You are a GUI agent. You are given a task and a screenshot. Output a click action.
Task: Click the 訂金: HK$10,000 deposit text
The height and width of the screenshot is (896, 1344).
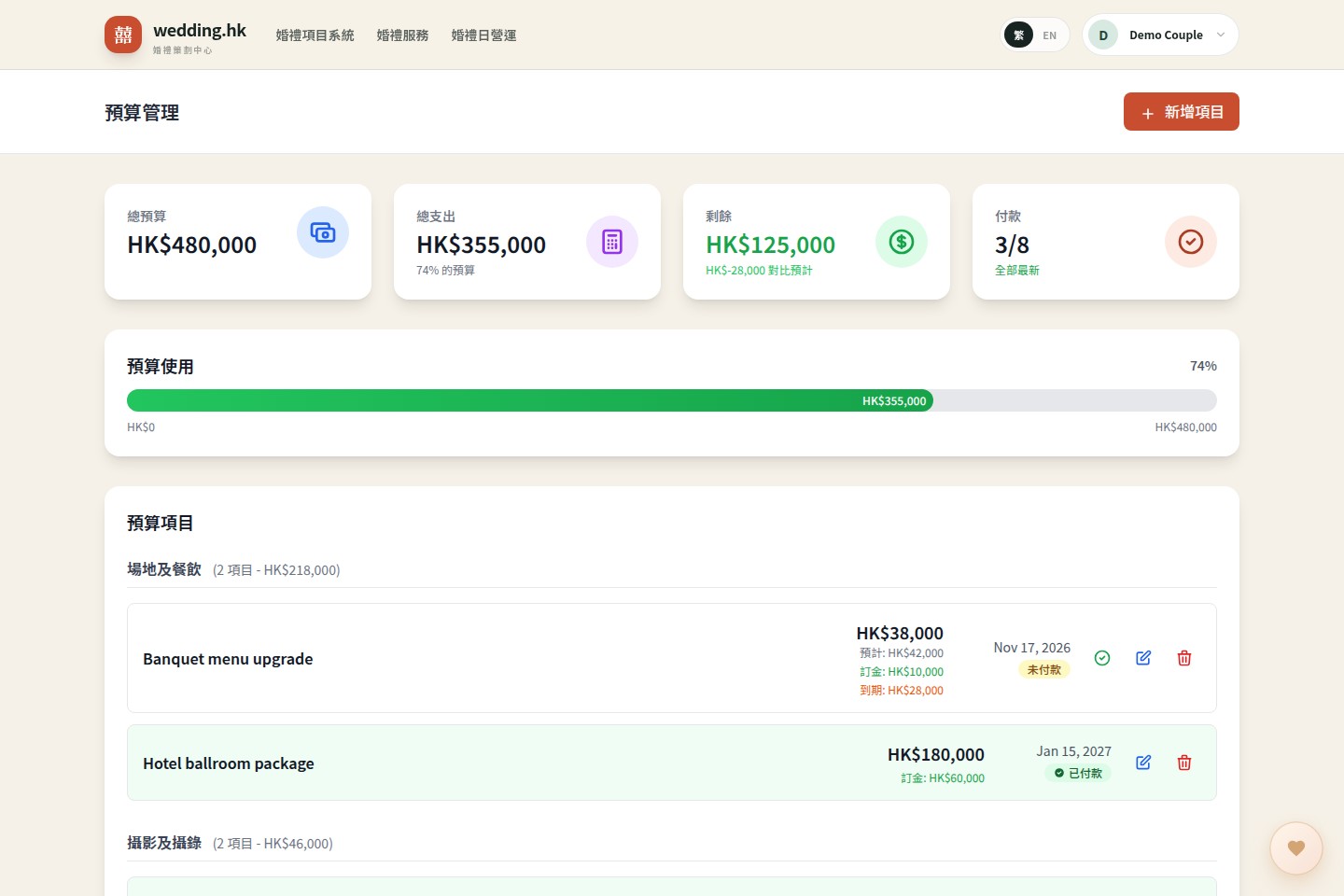coord(902,672)
